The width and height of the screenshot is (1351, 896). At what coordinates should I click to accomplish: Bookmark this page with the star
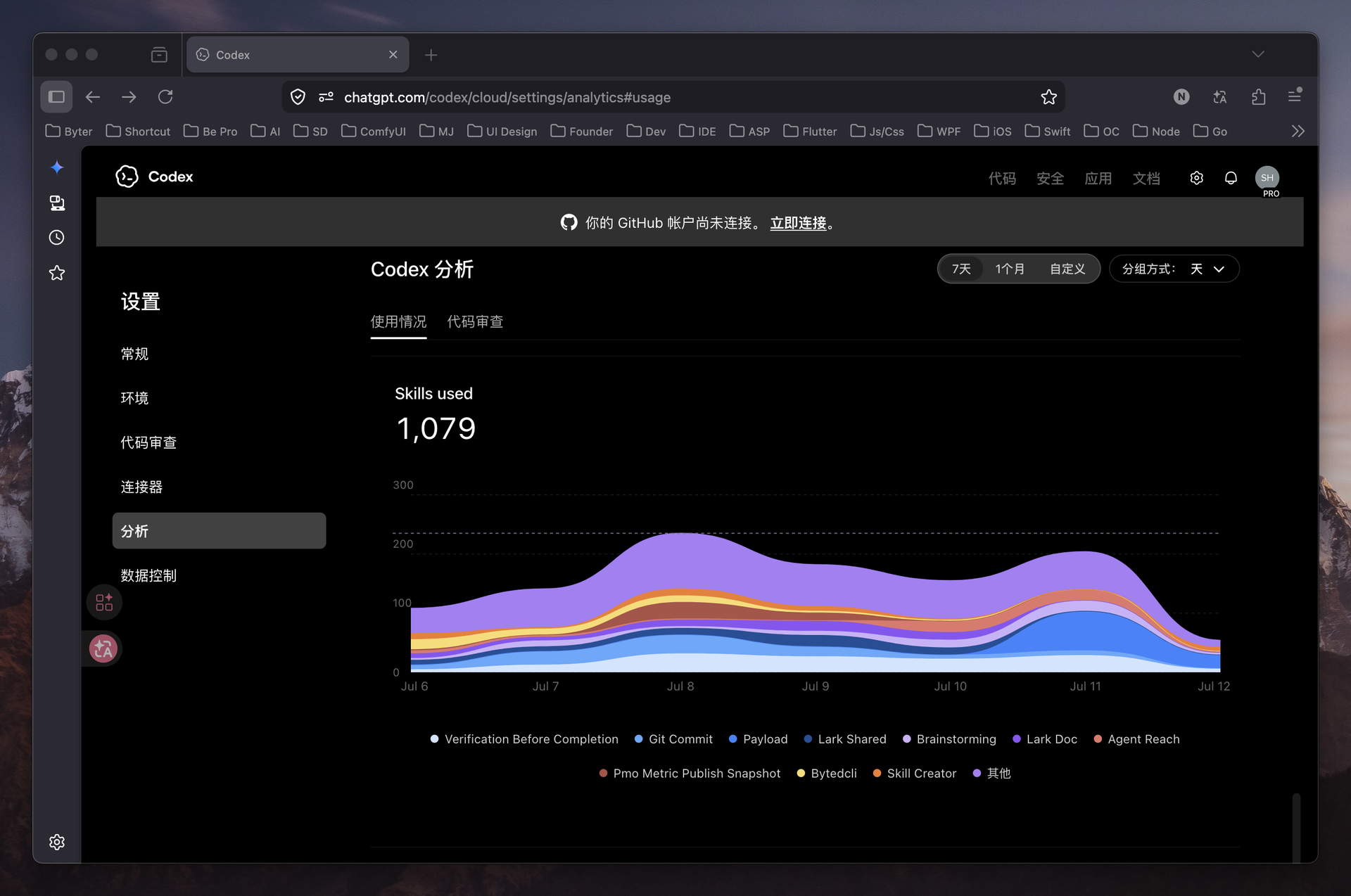click(x=1048, y=97)
